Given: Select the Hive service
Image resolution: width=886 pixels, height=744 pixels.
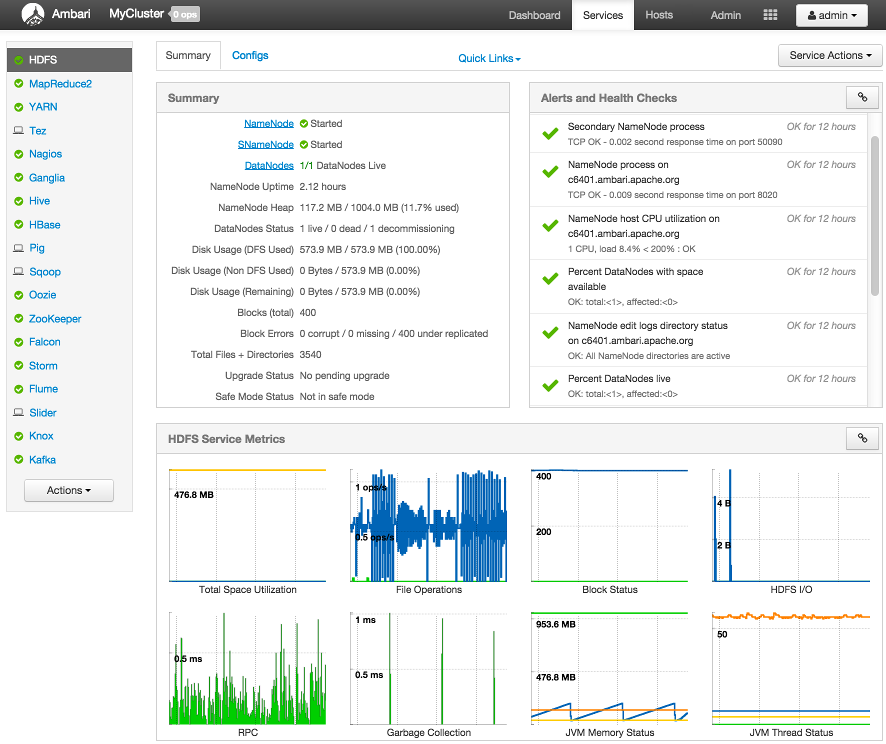Looking at the screenshot, I should (x=40, y=201).
